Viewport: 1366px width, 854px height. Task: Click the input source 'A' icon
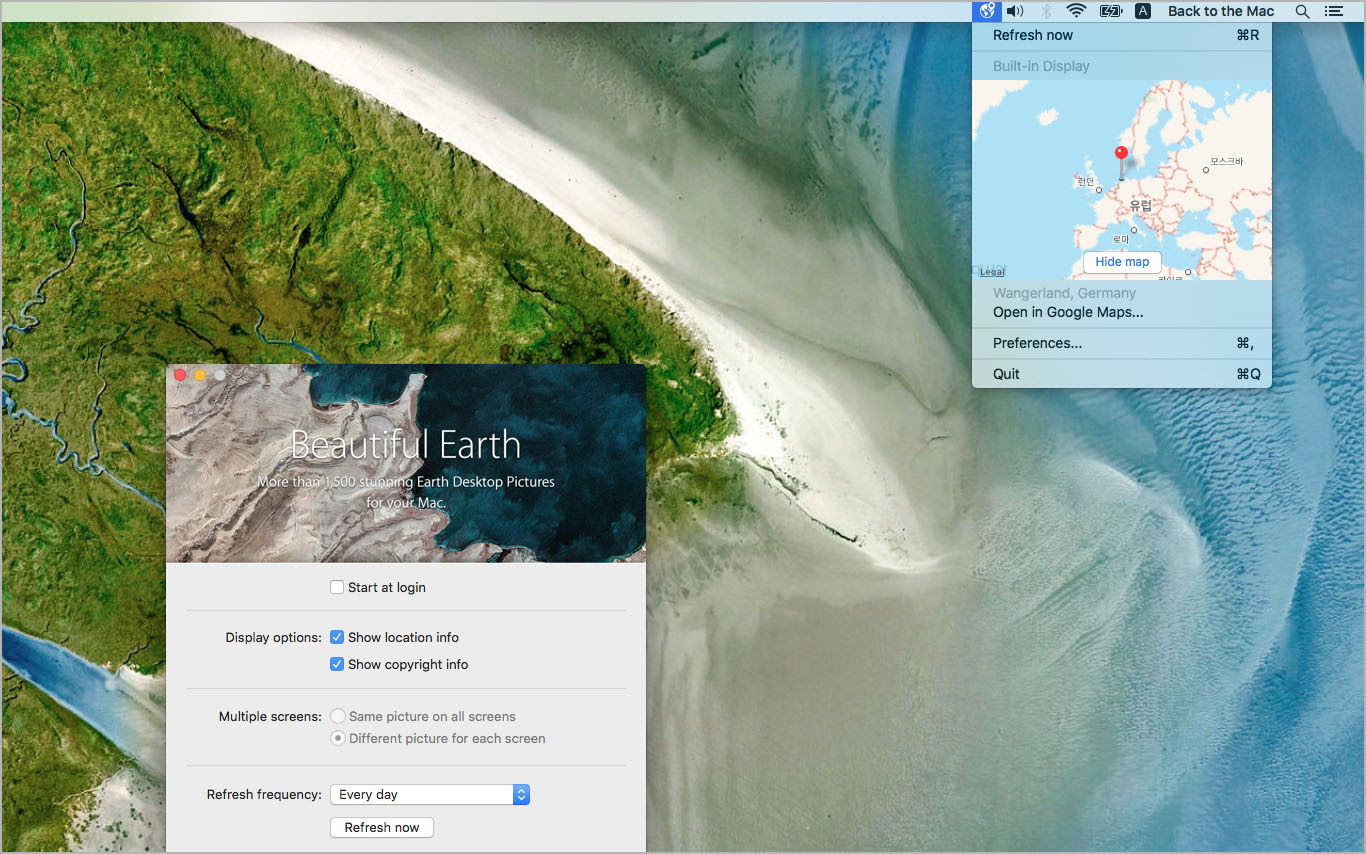tap(1143, 11)
